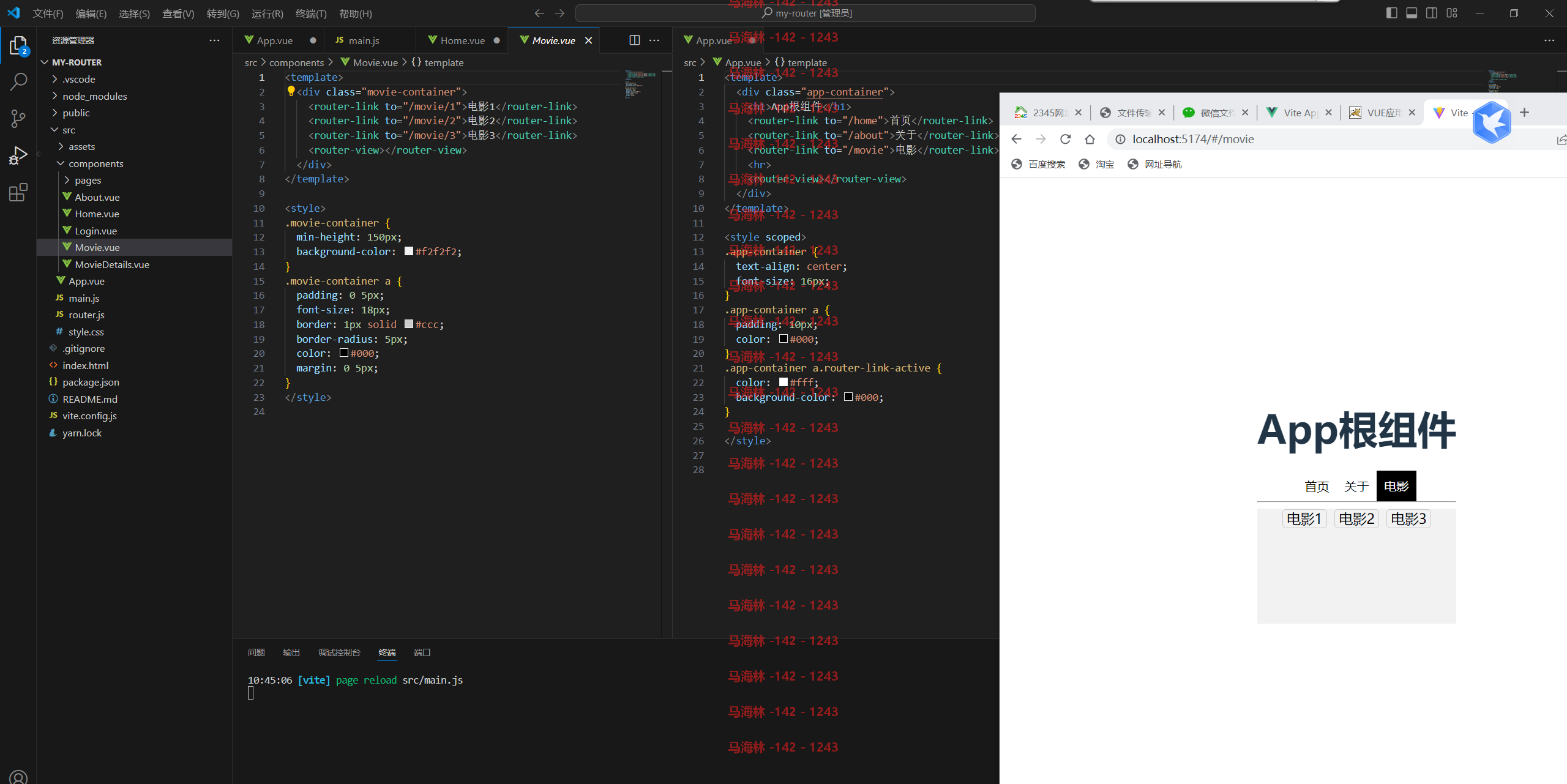Click the split editor right icon
The image size is (1567, 784).
point(634,40)
